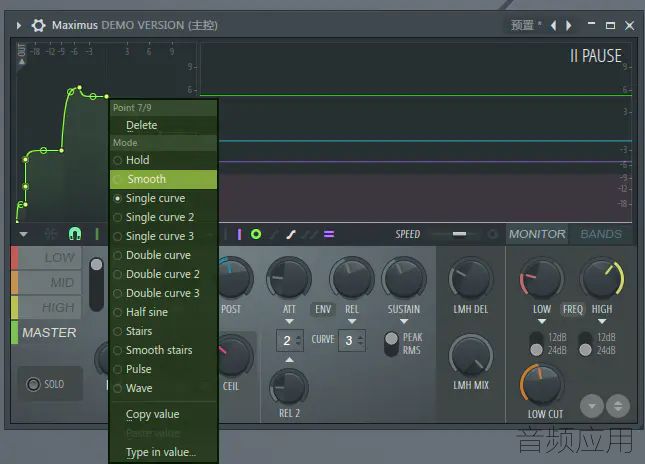Viewport: 645px width, 464px height.
Task: Toggle the green vertical bar display icon
Action: (97, 234)
